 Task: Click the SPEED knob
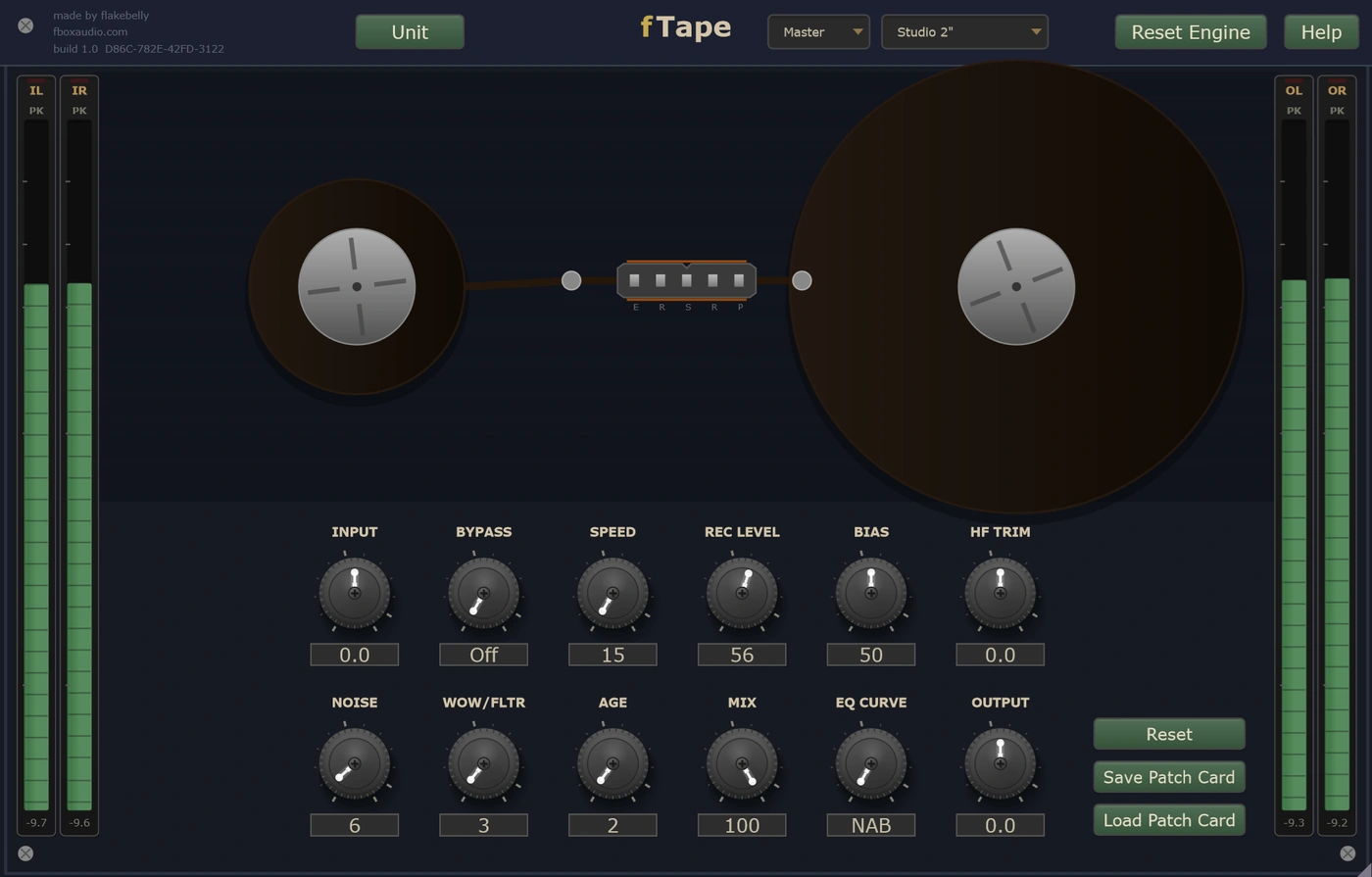point(612,593)
